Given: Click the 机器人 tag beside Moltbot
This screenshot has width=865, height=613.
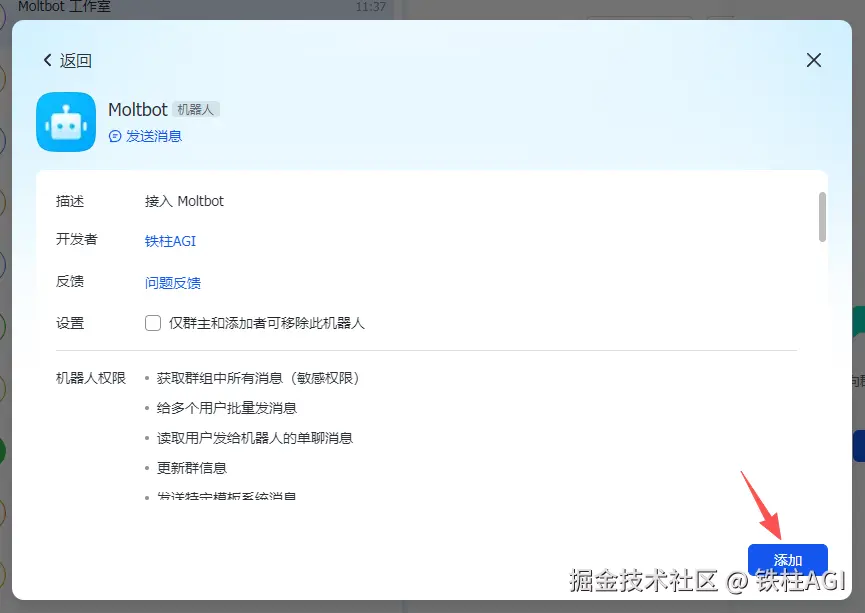Looking at the screenshot, I should click(196, 109).
